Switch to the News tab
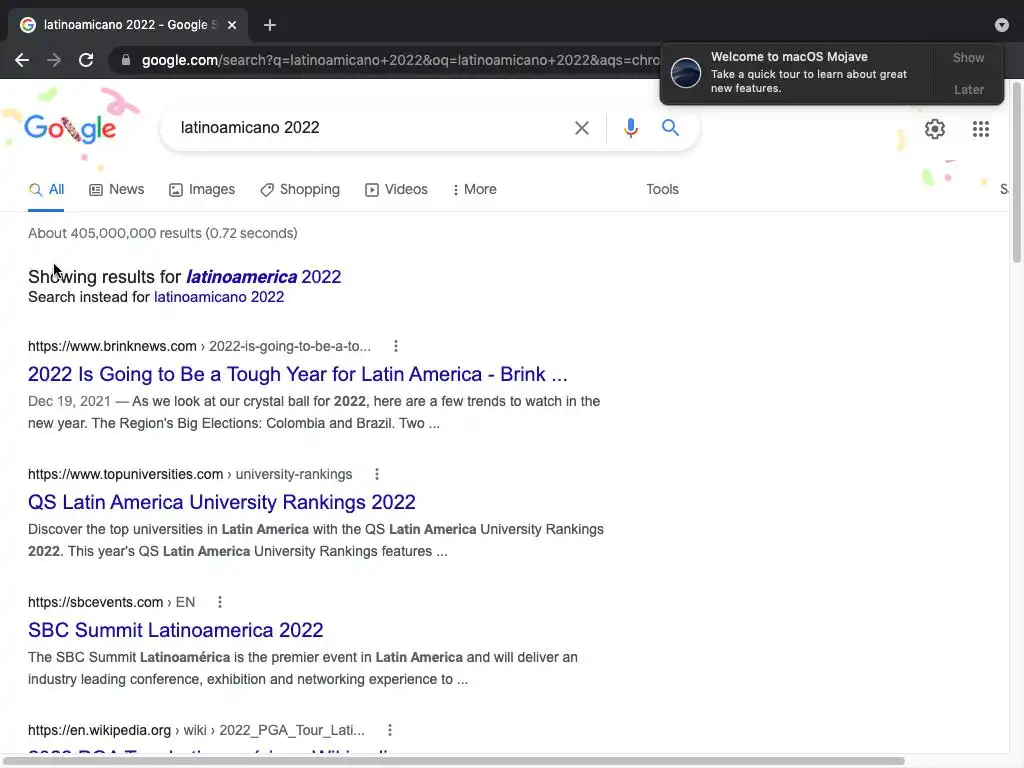Screen dimensions: 1024x768 (x=116, y=189)
